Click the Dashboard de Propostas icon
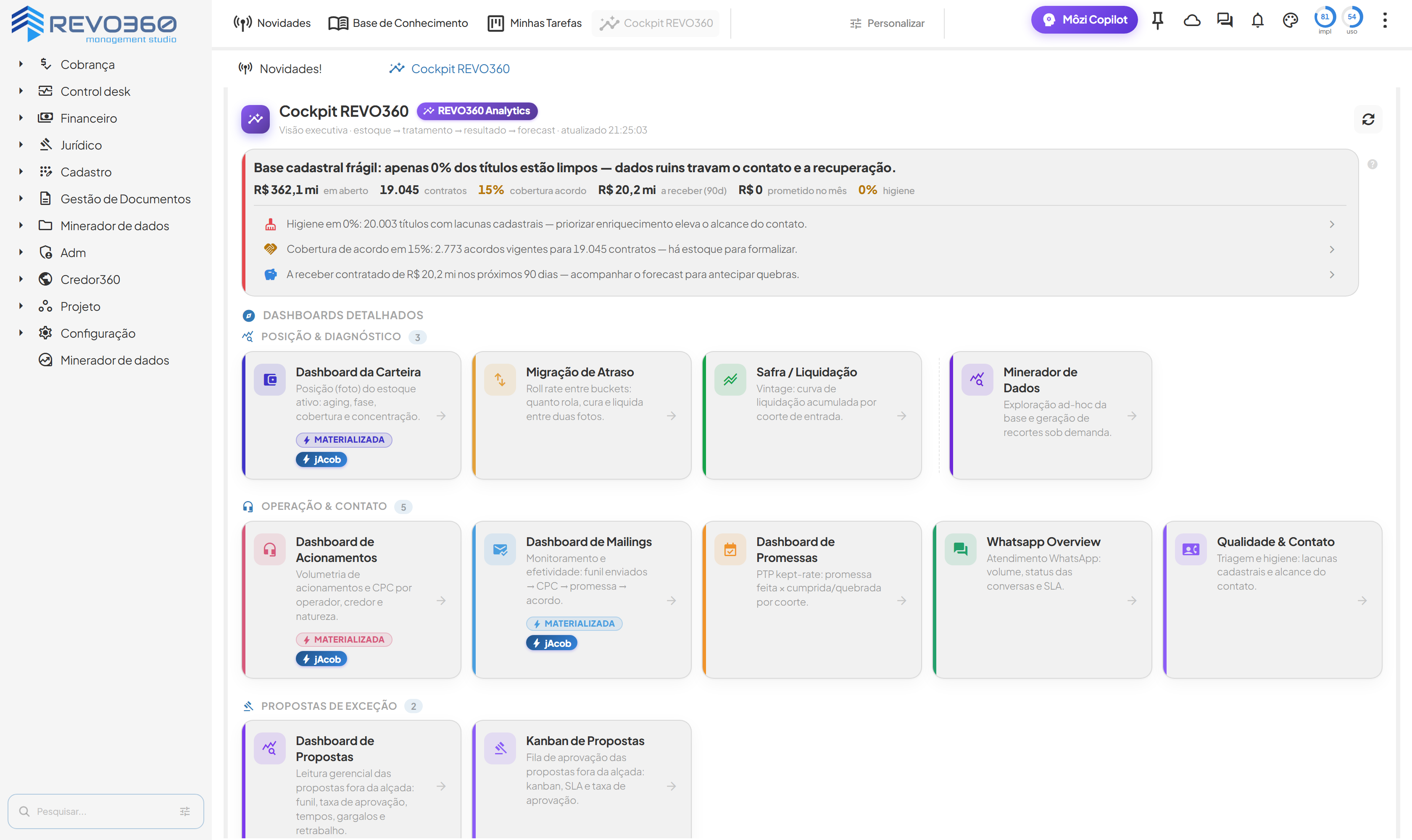 pyautogui.click(x=270, y=748)
